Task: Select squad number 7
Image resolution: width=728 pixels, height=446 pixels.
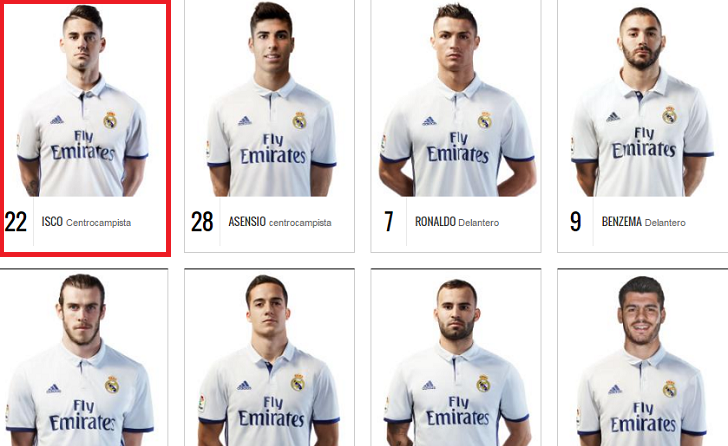Action: pyautogui.click(x=389, y=222)
